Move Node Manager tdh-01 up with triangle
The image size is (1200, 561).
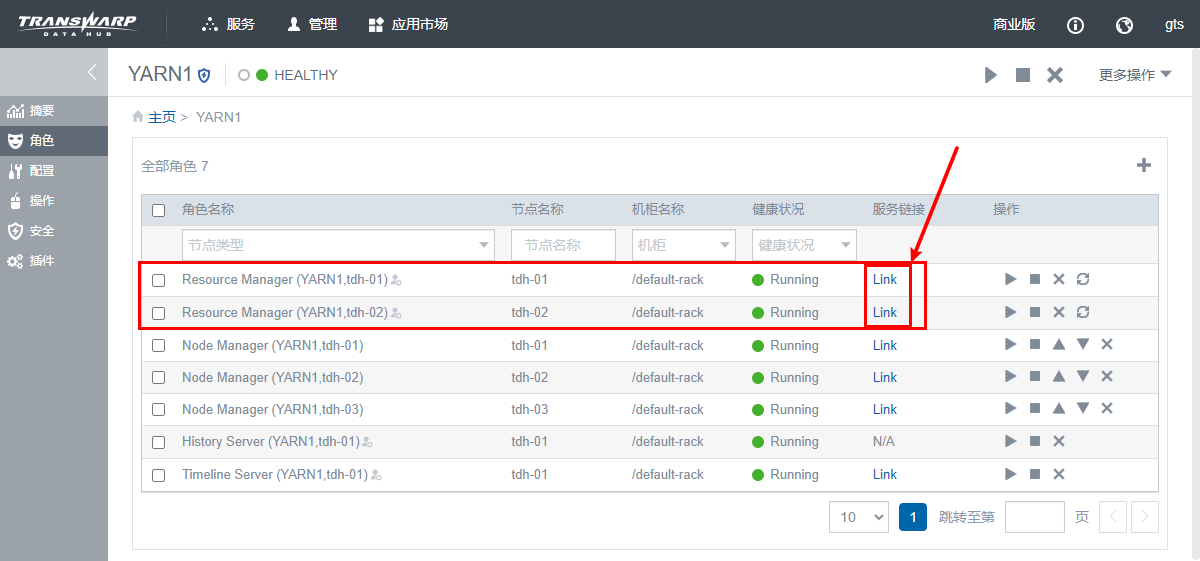coord(1059,345)
